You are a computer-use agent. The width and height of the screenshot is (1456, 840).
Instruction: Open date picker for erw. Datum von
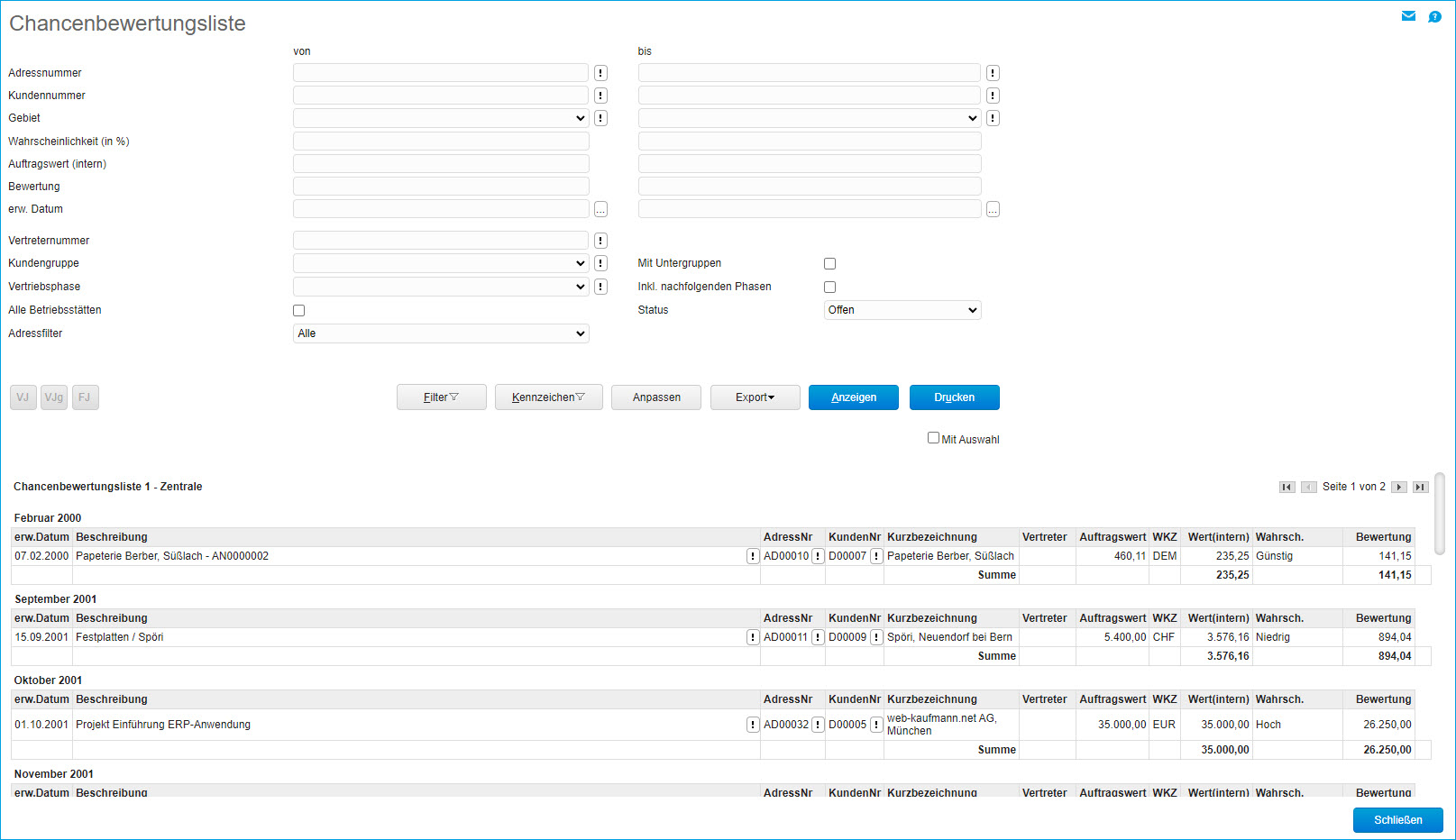click(x=600, y=209)
